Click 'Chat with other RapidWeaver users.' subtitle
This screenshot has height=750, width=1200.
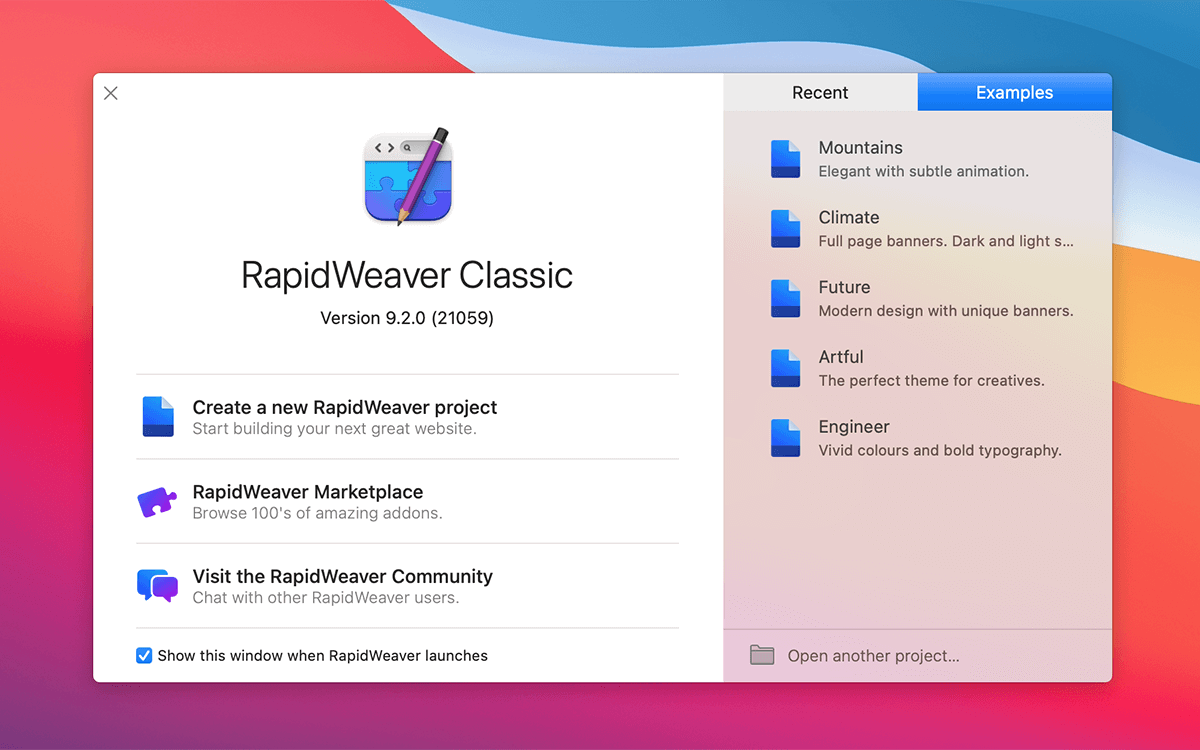coord(325,597)
